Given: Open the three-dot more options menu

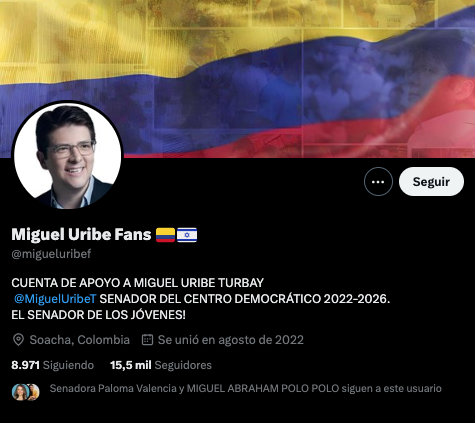Looking at the screenshot, I should [x=378, y=182].
